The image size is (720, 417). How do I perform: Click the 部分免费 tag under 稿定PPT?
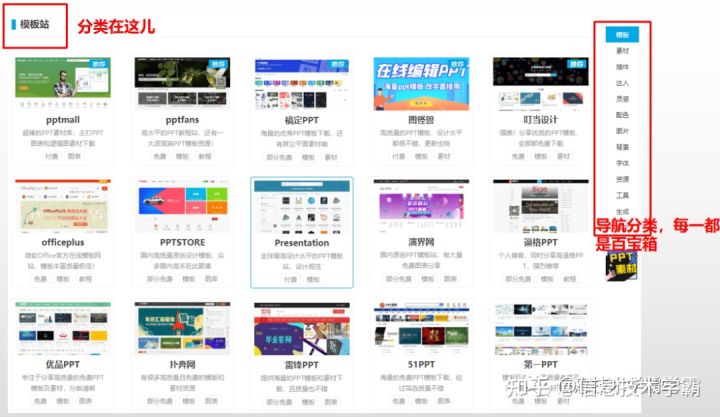(279, 157)
